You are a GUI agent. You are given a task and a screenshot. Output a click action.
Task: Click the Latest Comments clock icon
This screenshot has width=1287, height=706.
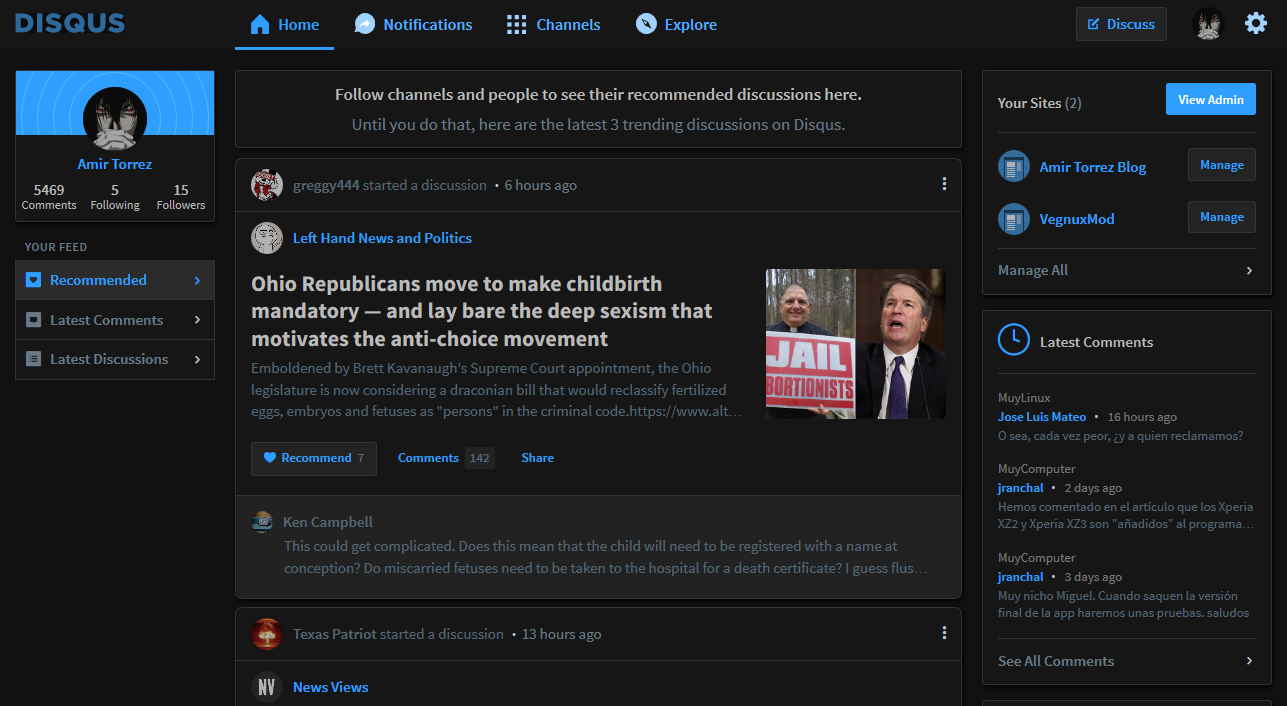coord(1014,340)
